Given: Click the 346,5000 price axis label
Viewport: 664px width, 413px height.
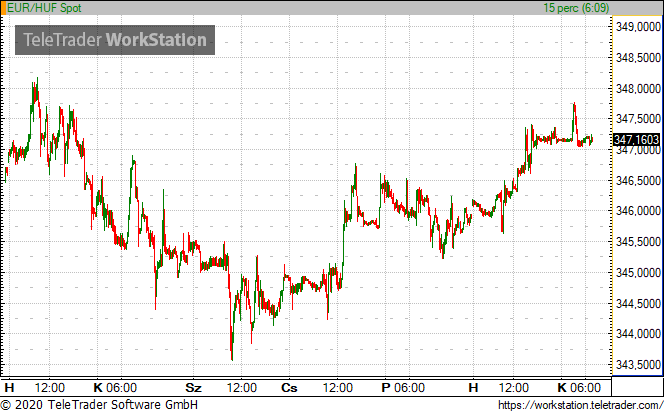Looking at the screenshot, I should 638,180.
